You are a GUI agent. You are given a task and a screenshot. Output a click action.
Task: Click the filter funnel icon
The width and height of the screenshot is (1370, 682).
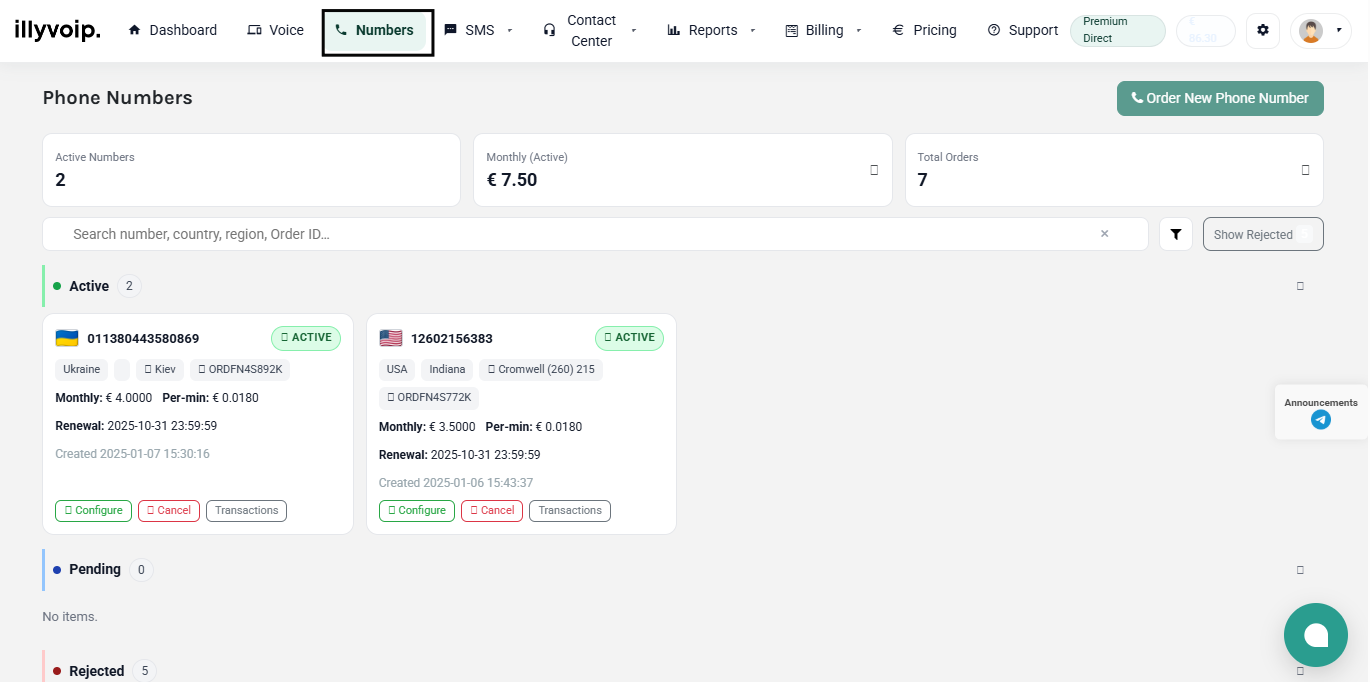coord(1176,234)
